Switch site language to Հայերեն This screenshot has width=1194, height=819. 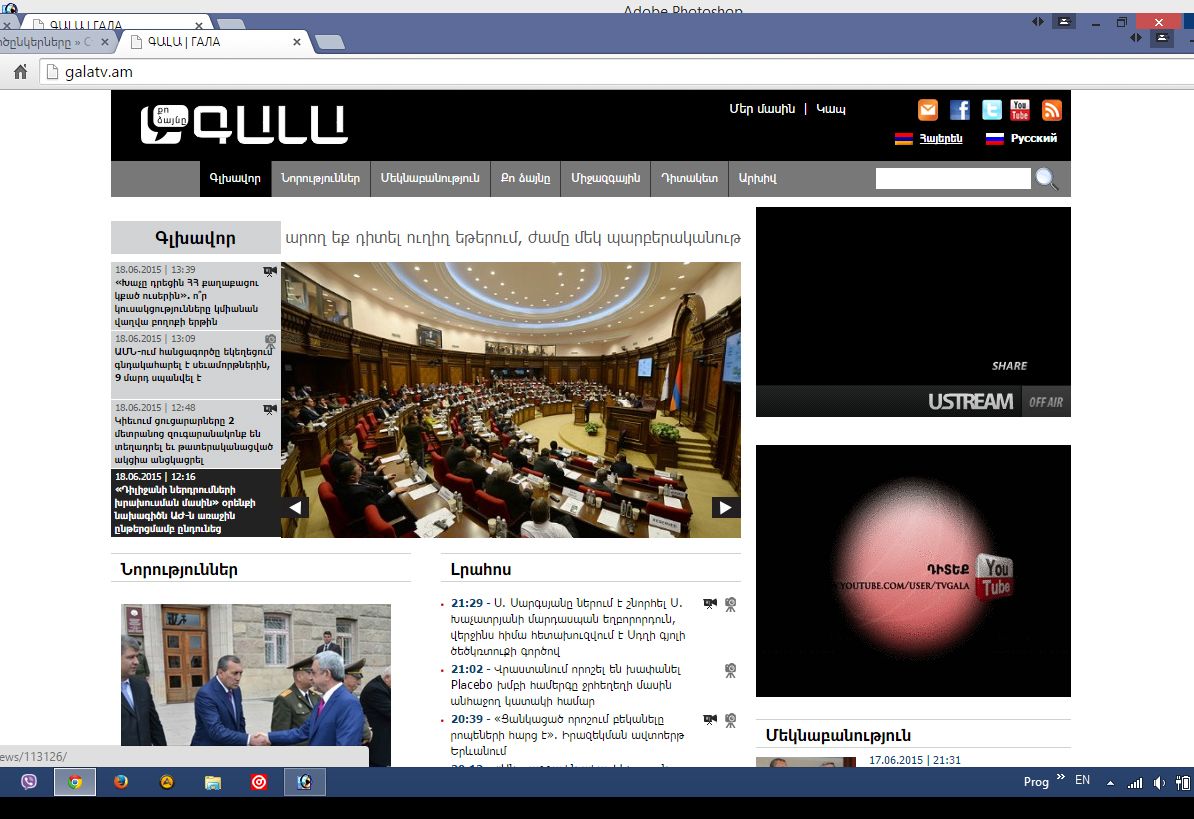coord(940,139)
